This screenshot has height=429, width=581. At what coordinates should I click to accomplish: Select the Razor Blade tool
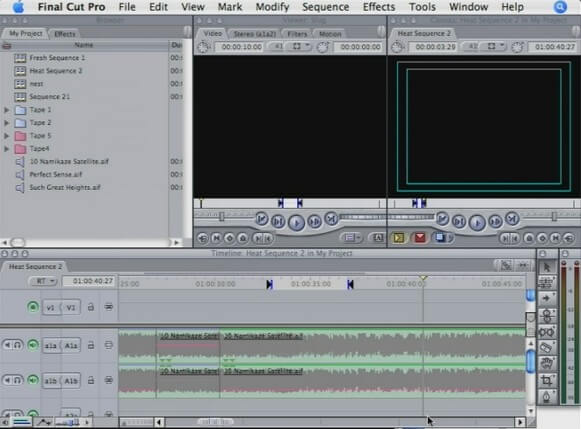coord(547,347)
